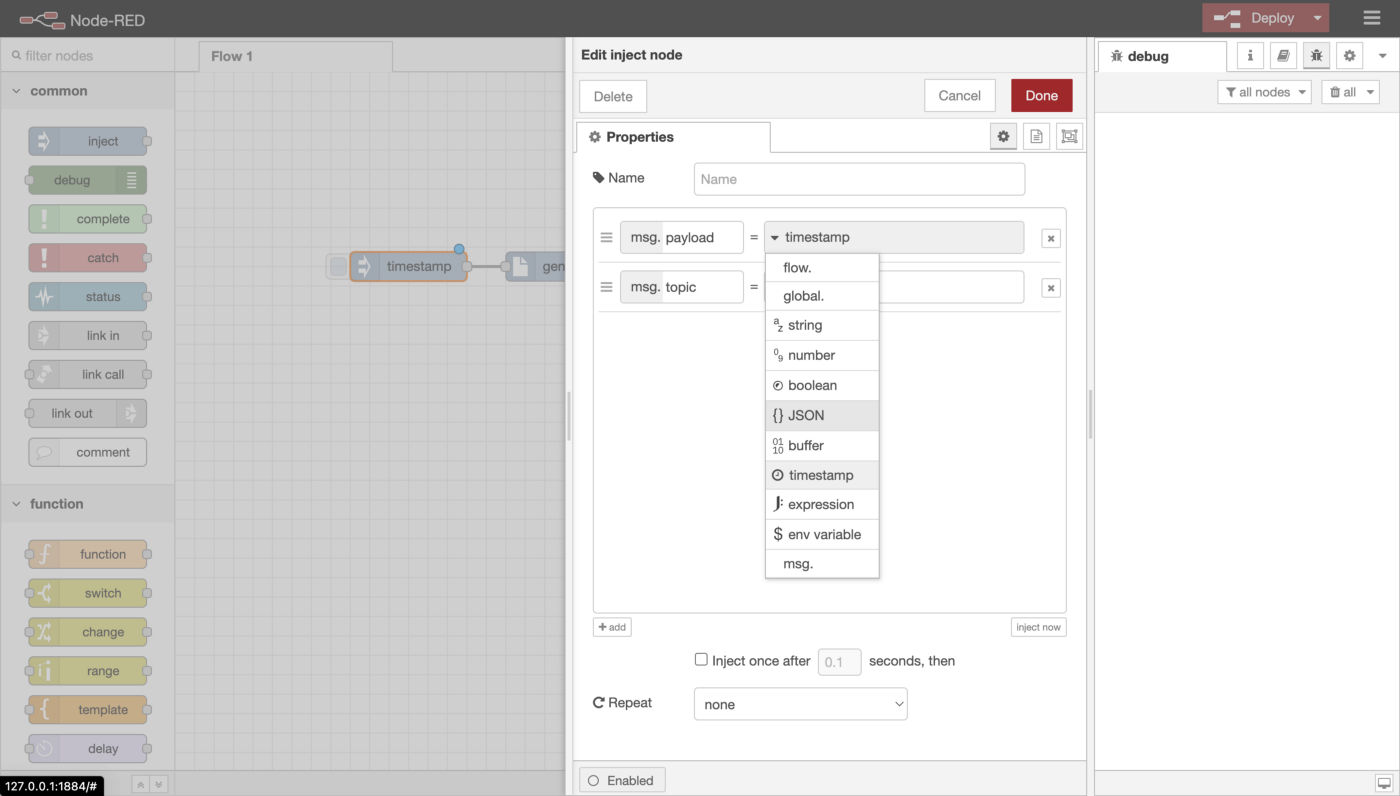Toggle the timestamp node inject button
1400x796 pixels.
[x=339, y=267]
